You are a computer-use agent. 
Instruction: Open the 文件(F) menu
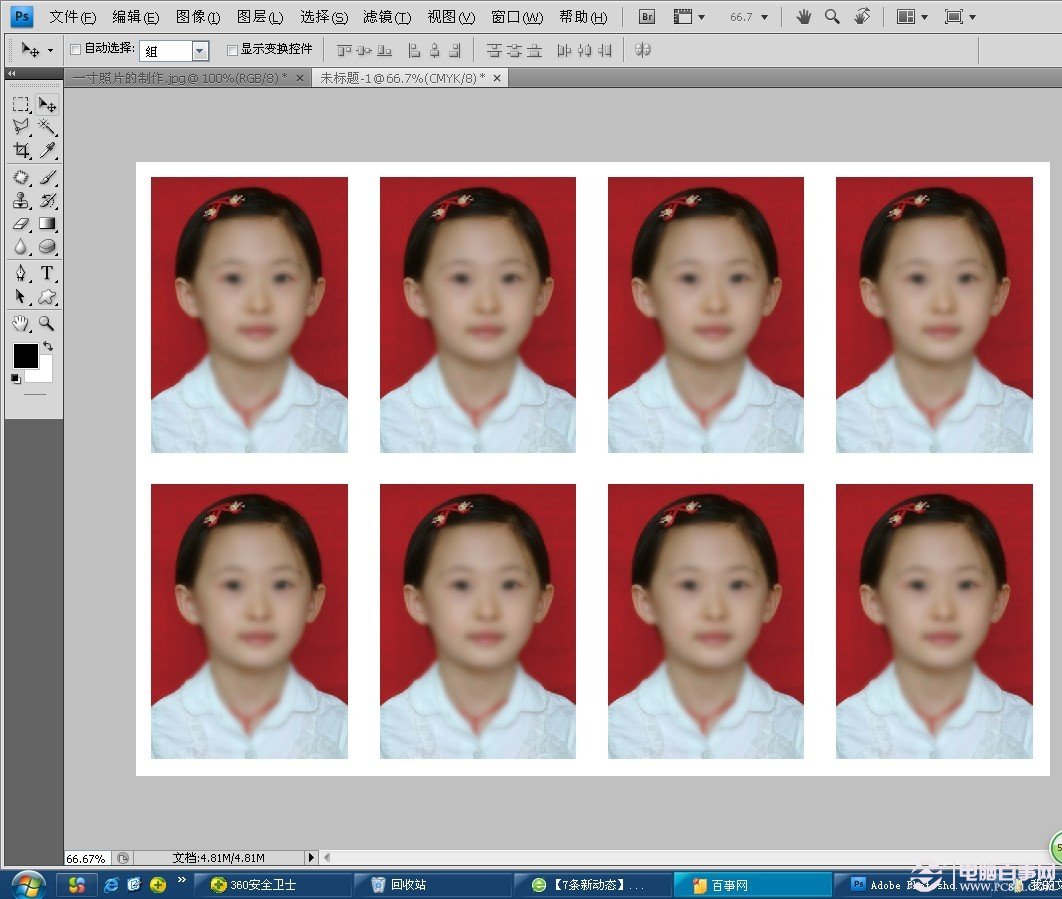click(72, 17)
